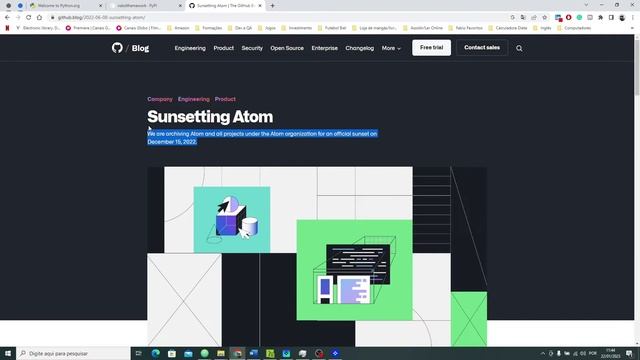This screenshot has height=360, width=640.
Task: Open the Calculadora Dieta bookmark folder
Action: click(508, 28)
